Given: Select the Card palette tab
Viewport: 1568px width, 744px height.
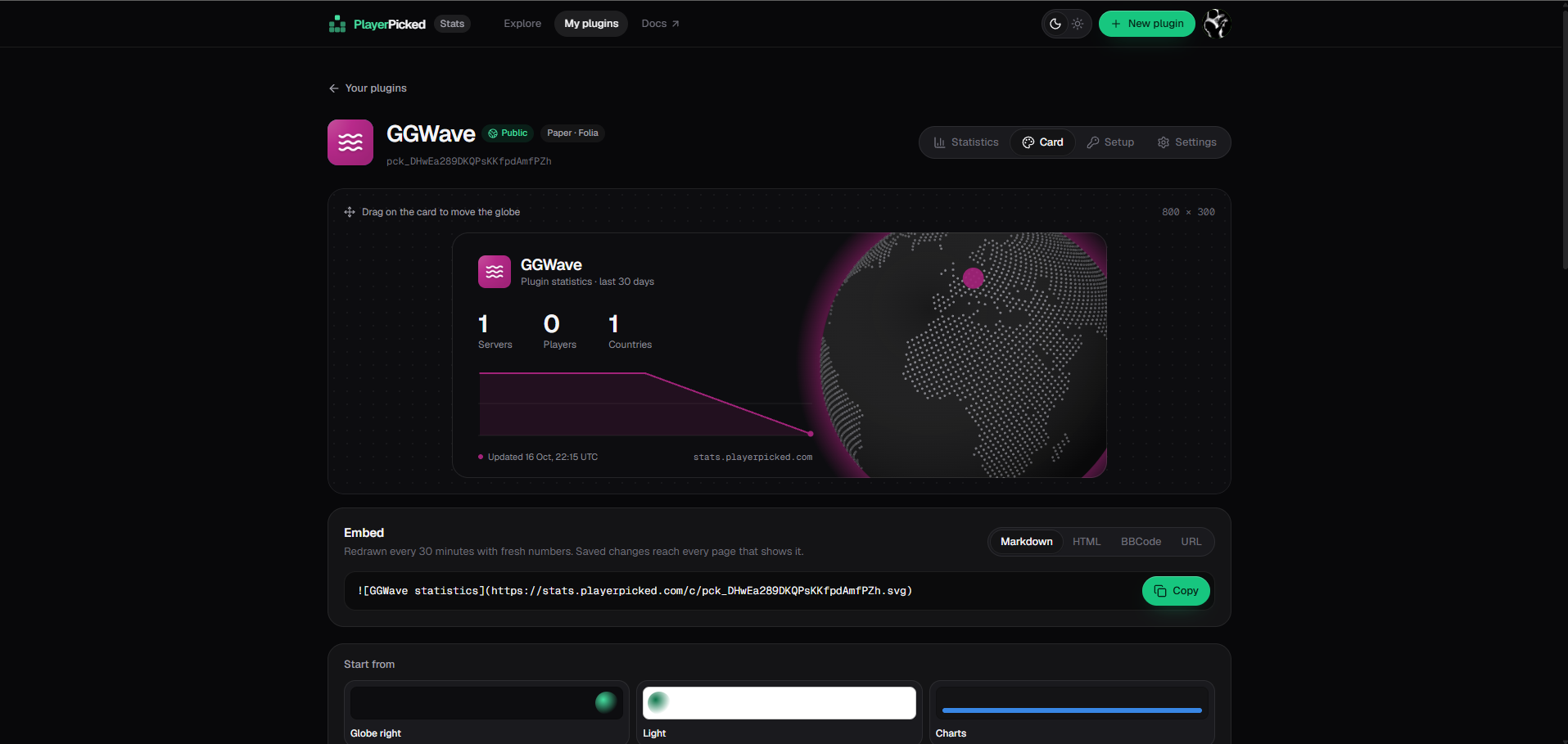Looking at the screenshot, I should pos(1042,142).
